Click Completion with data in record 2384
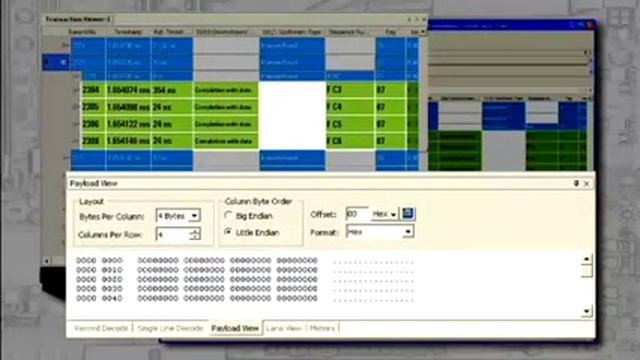The image size is (640, 360). point(226,90)
